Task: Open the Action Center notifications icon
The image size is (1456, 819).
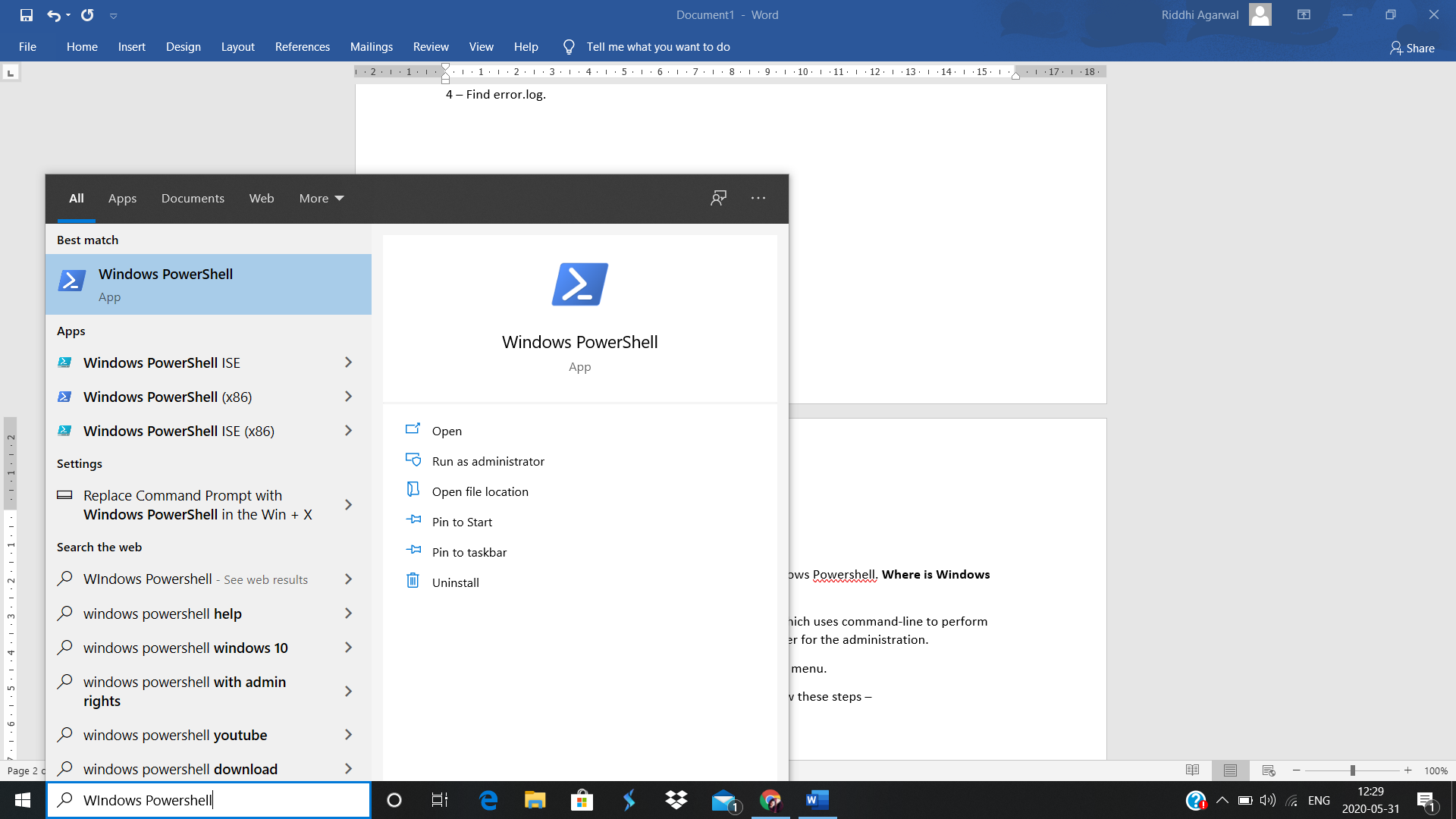Action: point(1426,800)
